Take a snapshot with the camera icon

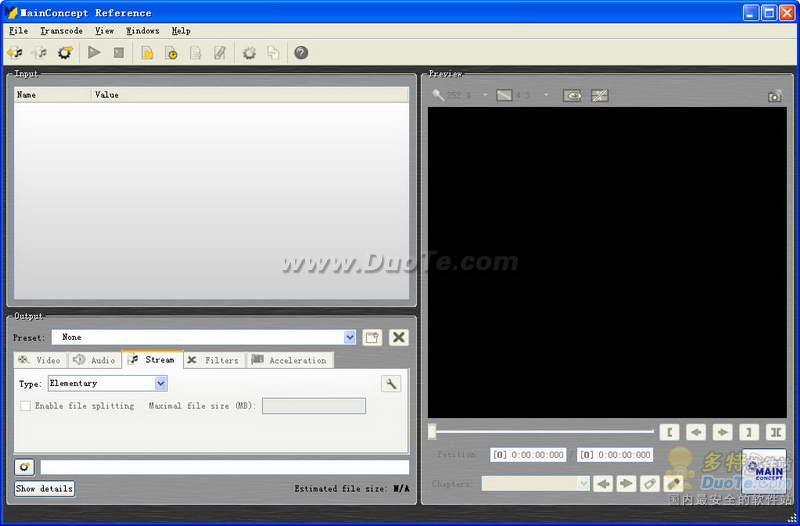[x=774, y=96]
